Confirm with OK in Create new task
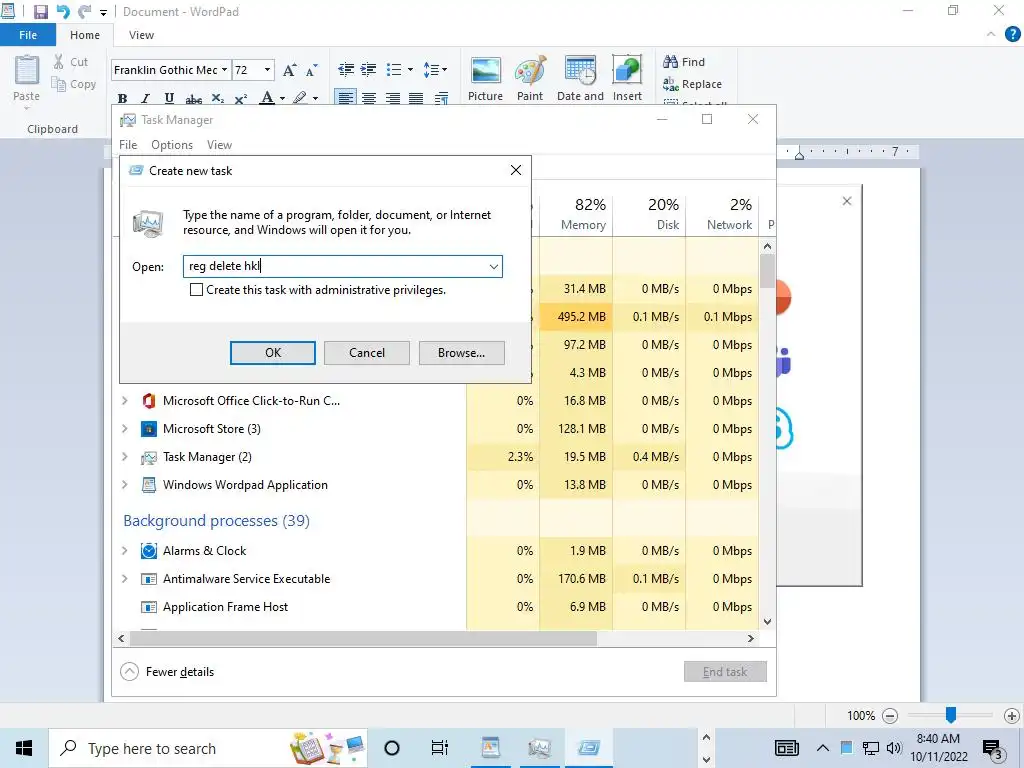The width and height of the screenshot is (1024, 768). click(x=272, y=353)
